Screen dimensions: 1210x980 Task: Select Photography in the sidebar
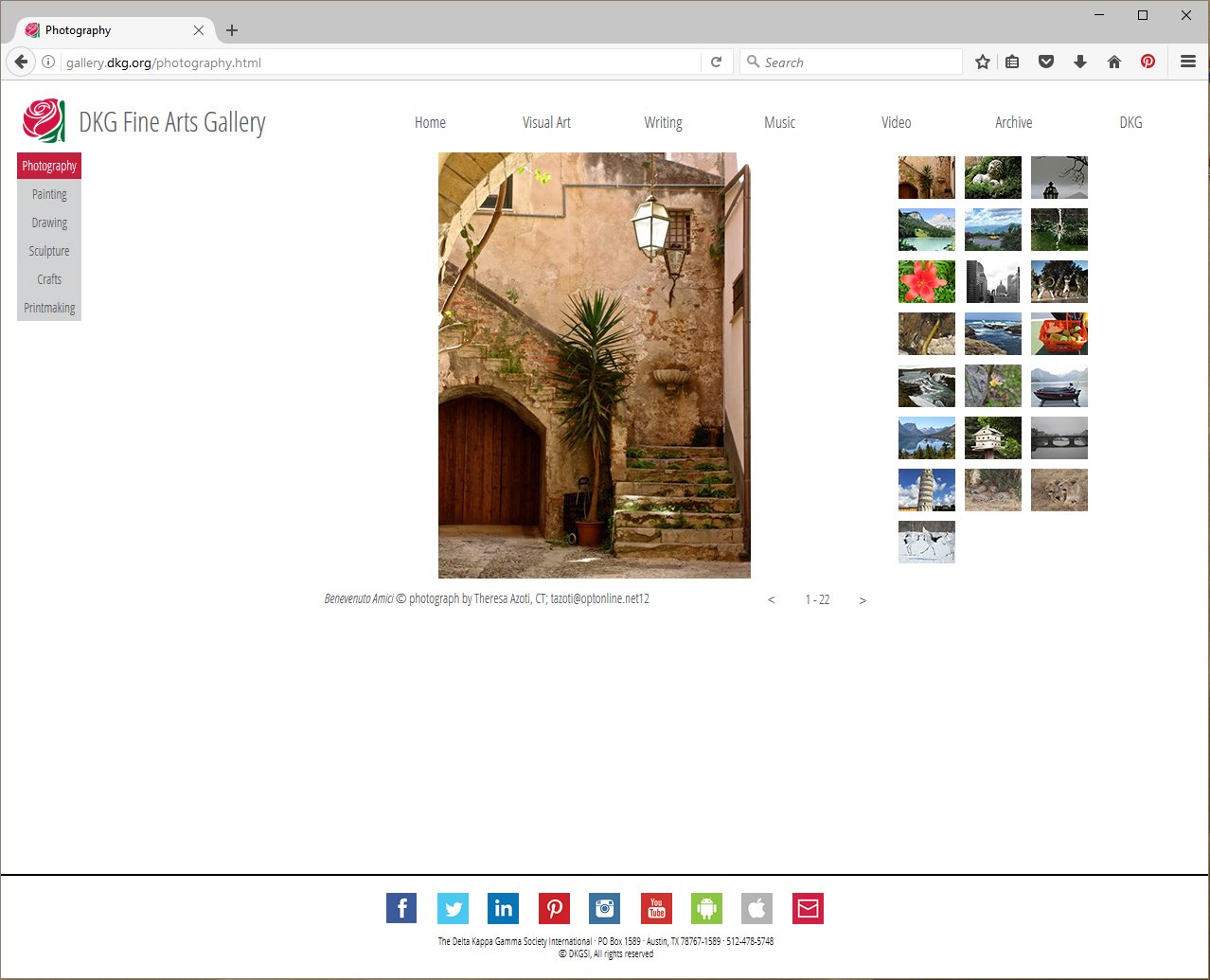[x=49, y=166]
